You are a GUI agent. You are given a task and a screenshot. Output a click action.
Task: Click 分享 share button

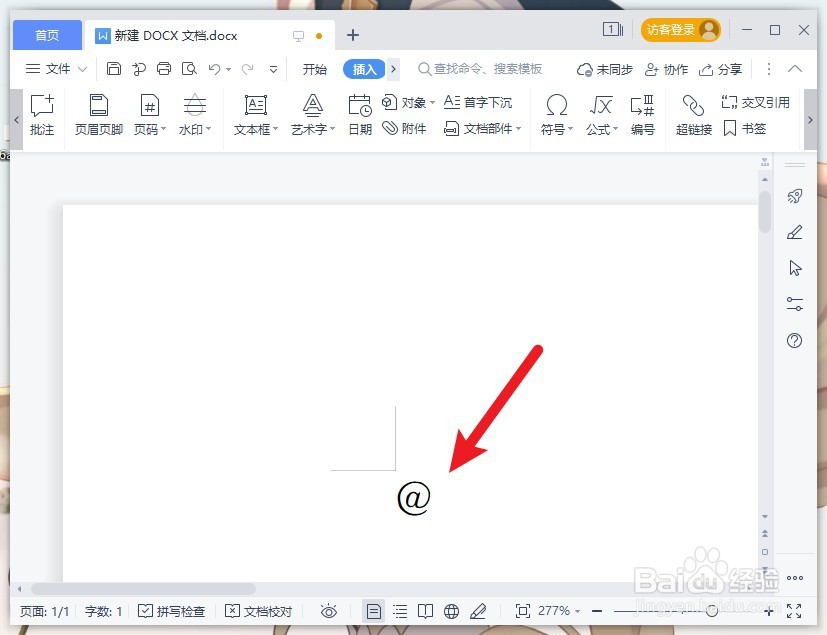(x=720, y=69)
